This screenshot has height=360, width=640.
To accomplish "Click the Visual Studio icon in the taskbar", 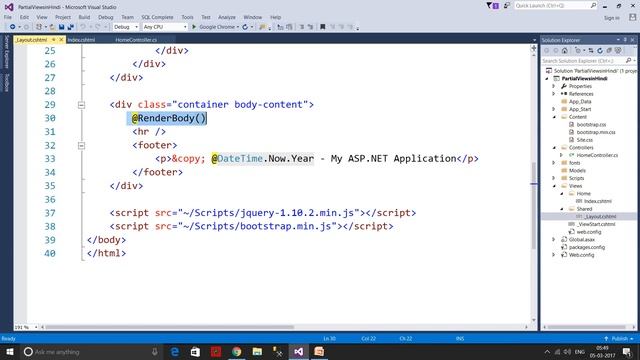I will coord(298,352).
